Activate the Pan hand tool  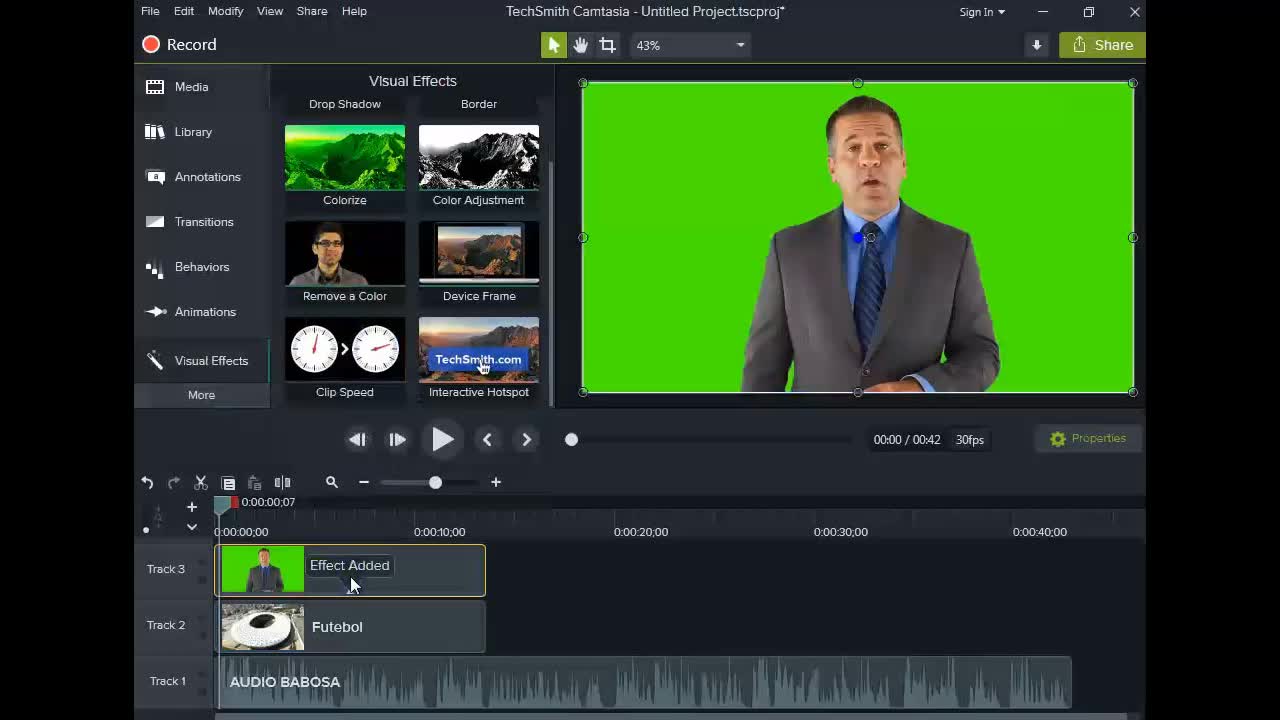pos(580,45)
